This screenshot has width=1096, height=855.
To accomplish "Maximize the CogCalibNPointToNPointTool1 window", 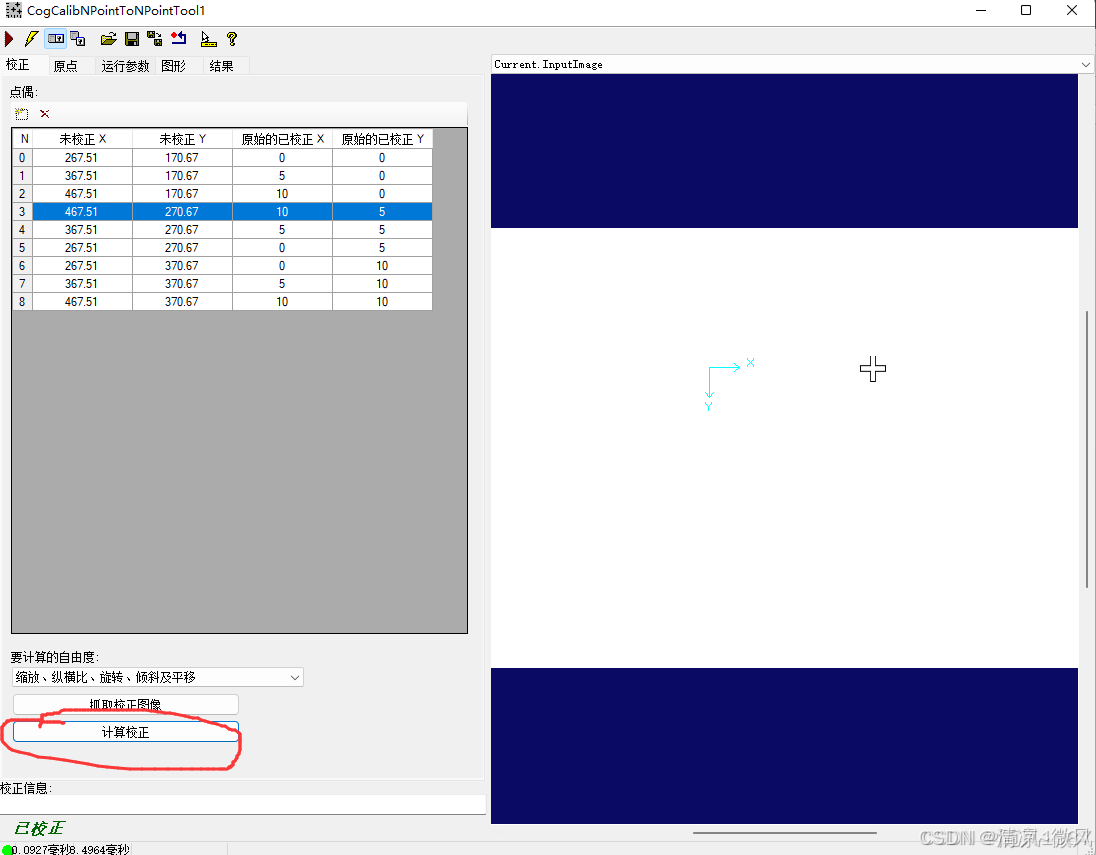I will point(1026,10).
